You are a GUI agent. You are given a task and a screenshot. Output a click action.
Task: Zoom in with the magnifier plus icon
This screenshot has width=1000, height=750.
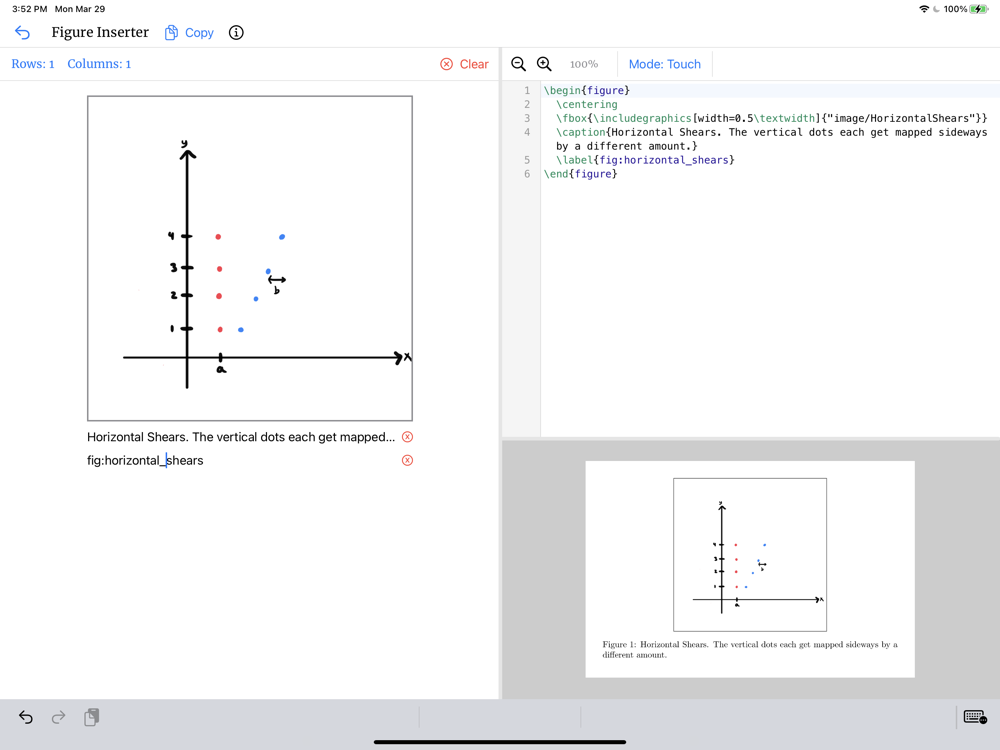coord(544,64)
